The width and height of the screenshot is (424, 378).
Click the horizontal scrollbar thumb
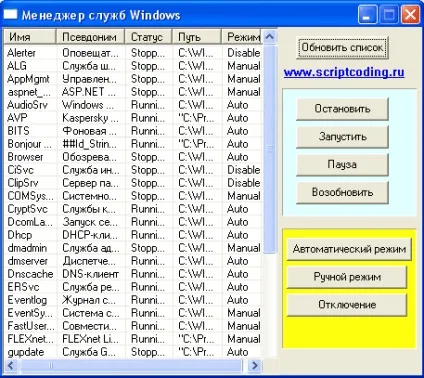click(x=131, y=366)
